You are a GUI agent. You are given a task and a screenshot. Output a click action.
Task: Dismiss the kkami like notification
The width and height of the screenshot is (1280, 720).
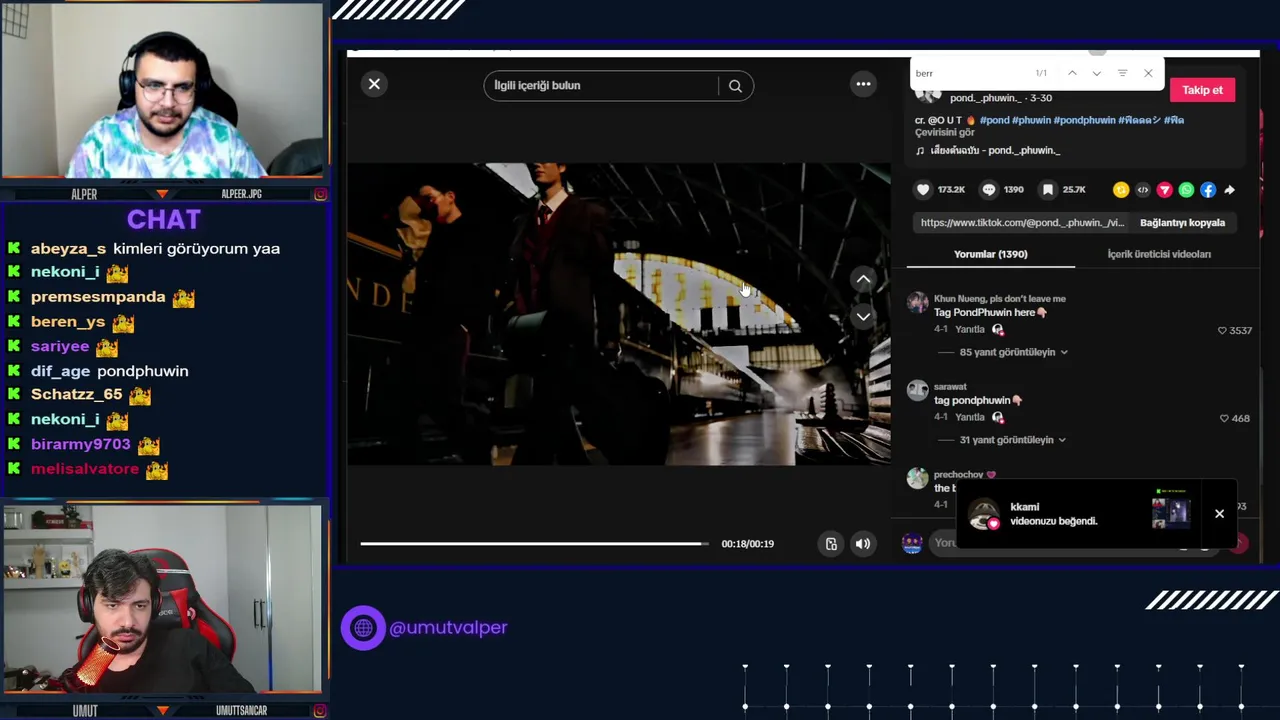tap(1219, 514)
